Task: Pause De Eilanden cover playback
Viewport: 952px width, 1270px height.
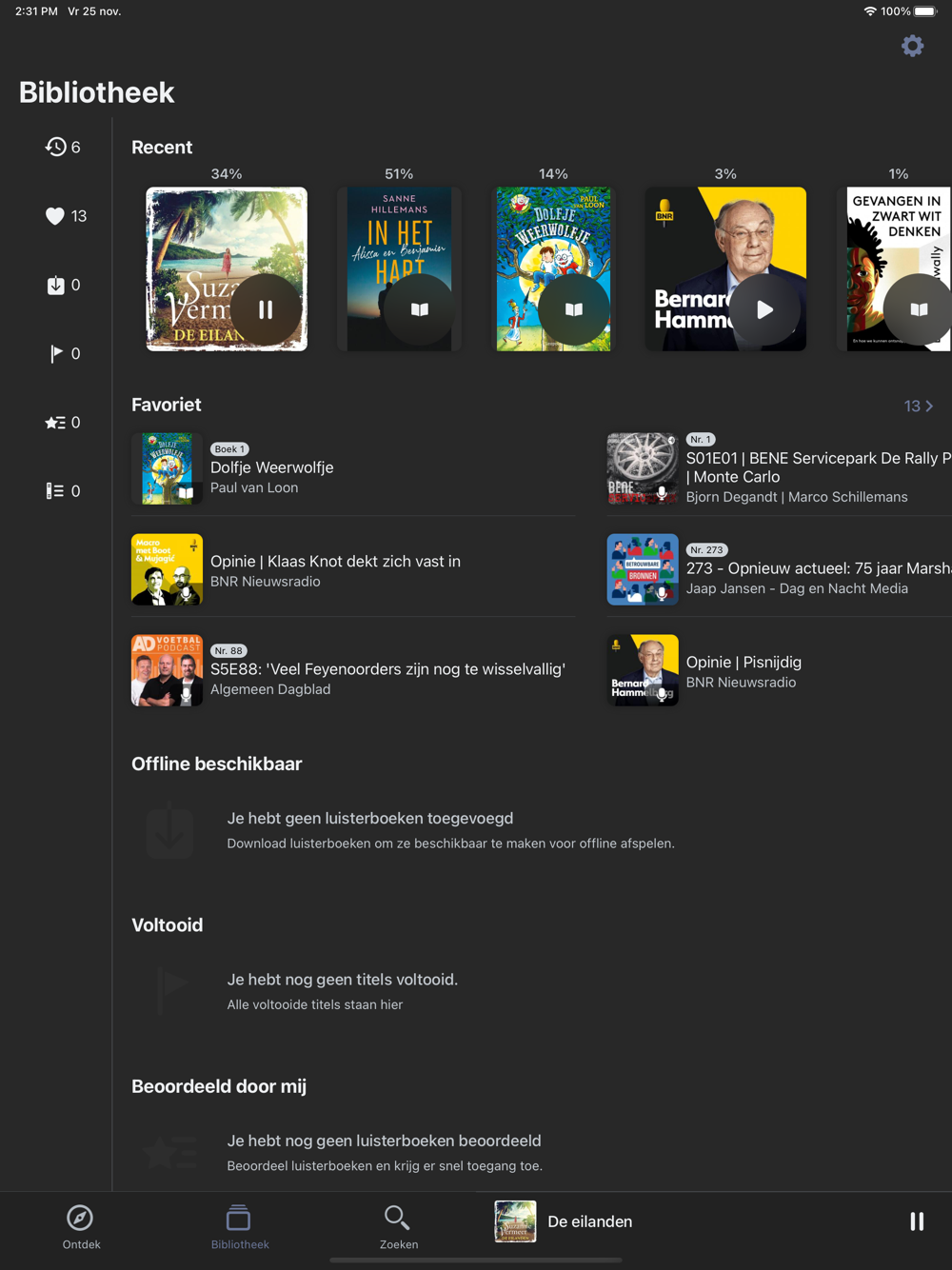Action: coord(266,309)
